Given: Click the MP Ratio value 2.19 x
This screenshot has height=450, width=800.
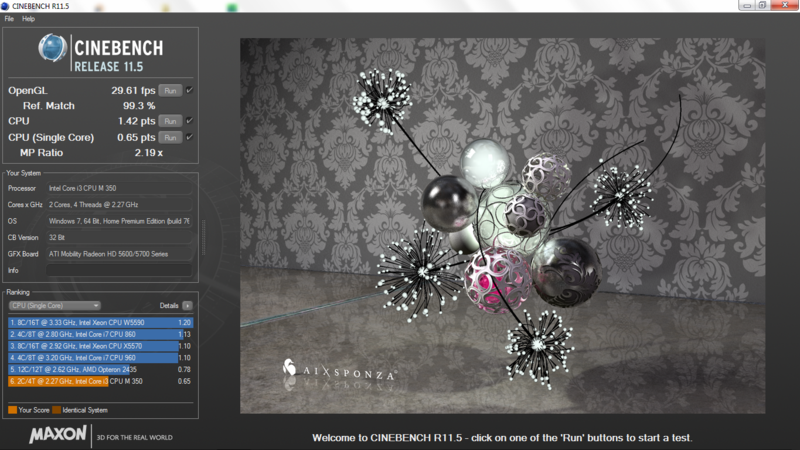Looking at the screenshot, I should pyautogui.click(x=148, y=153).
